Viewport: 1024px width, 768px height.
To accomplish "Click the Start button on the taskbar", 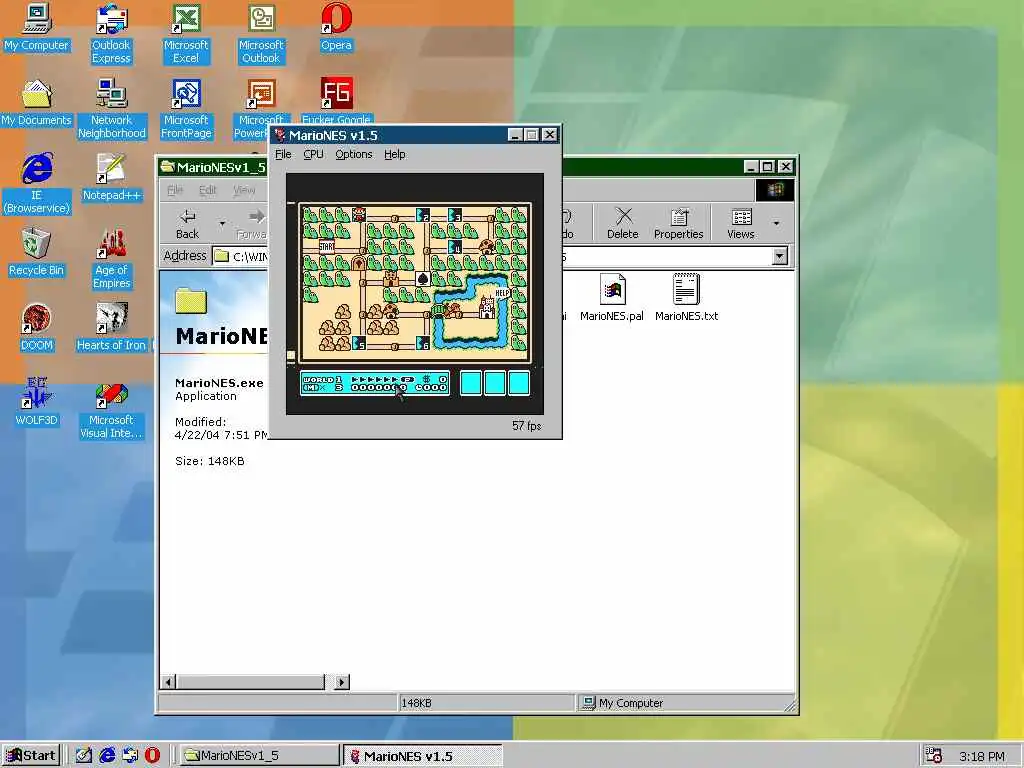I will pyautogui.click(x=31, y=756).
